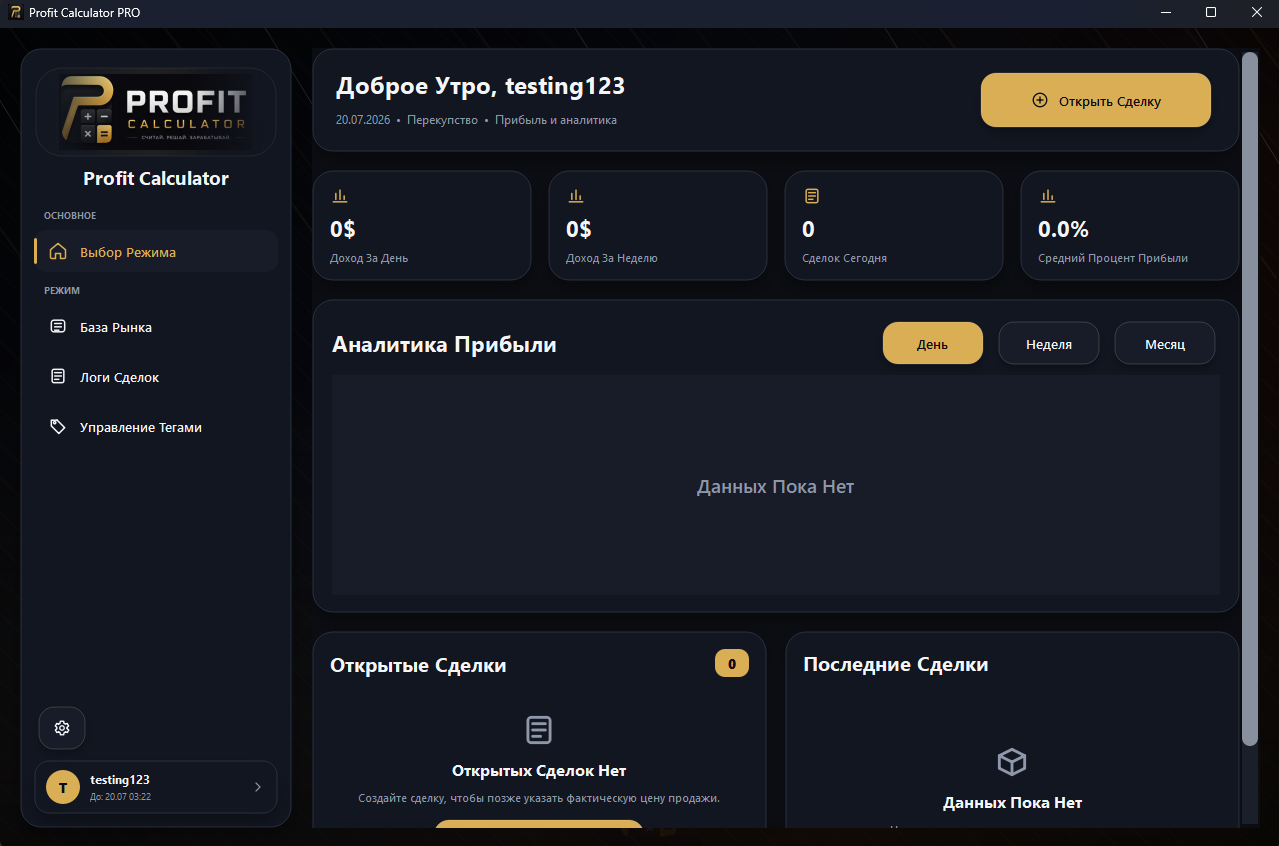Image resolution: width=1279 pixels, height=846 pixels.
Task: Click the До: 20.07 03:22 expiry text
Action: click(120, 797)
